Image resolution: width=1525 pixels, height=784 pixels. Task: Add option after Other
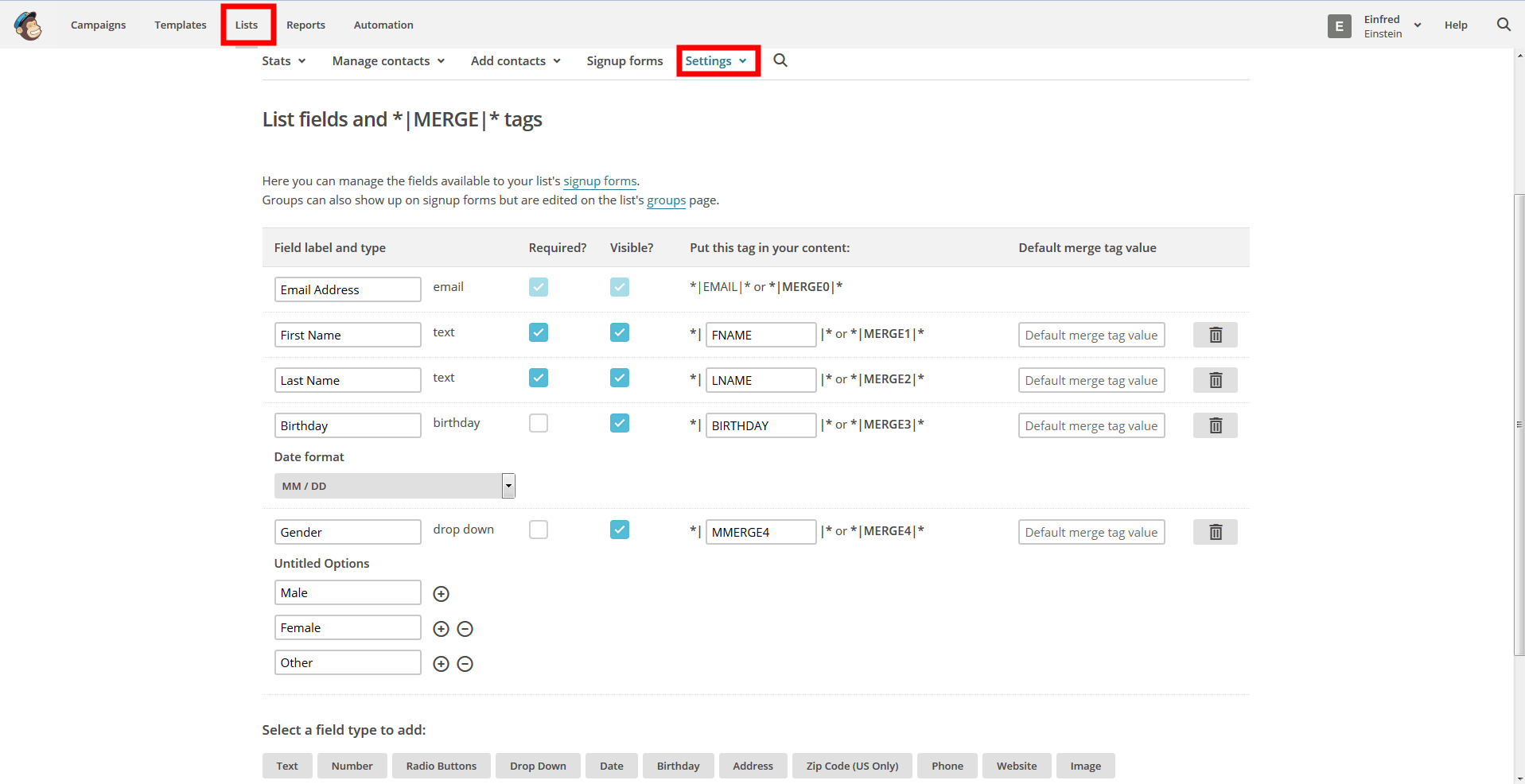point(442,664)
